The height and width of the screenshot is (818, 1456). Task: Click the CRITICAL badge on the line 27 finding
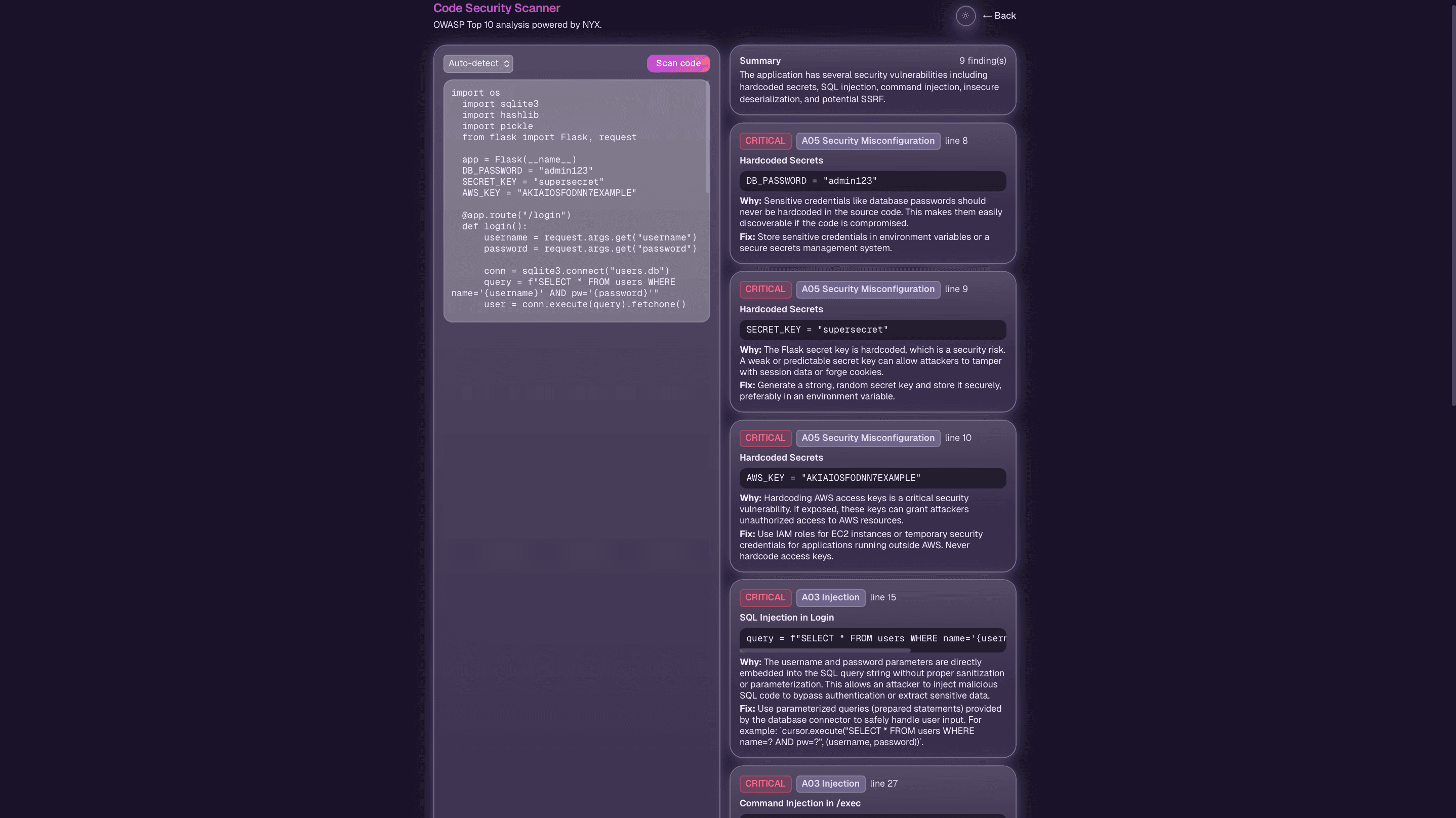pos(765,784)
